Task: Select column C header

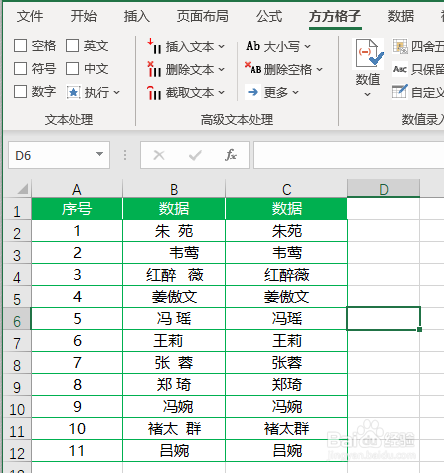Action: click(287, 189)
